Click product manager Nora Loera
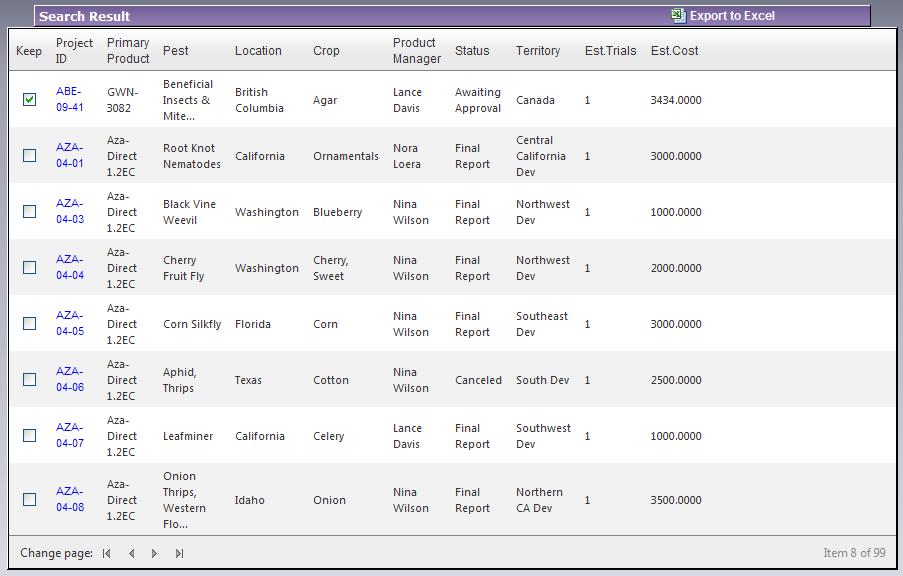 pos(407,156)
